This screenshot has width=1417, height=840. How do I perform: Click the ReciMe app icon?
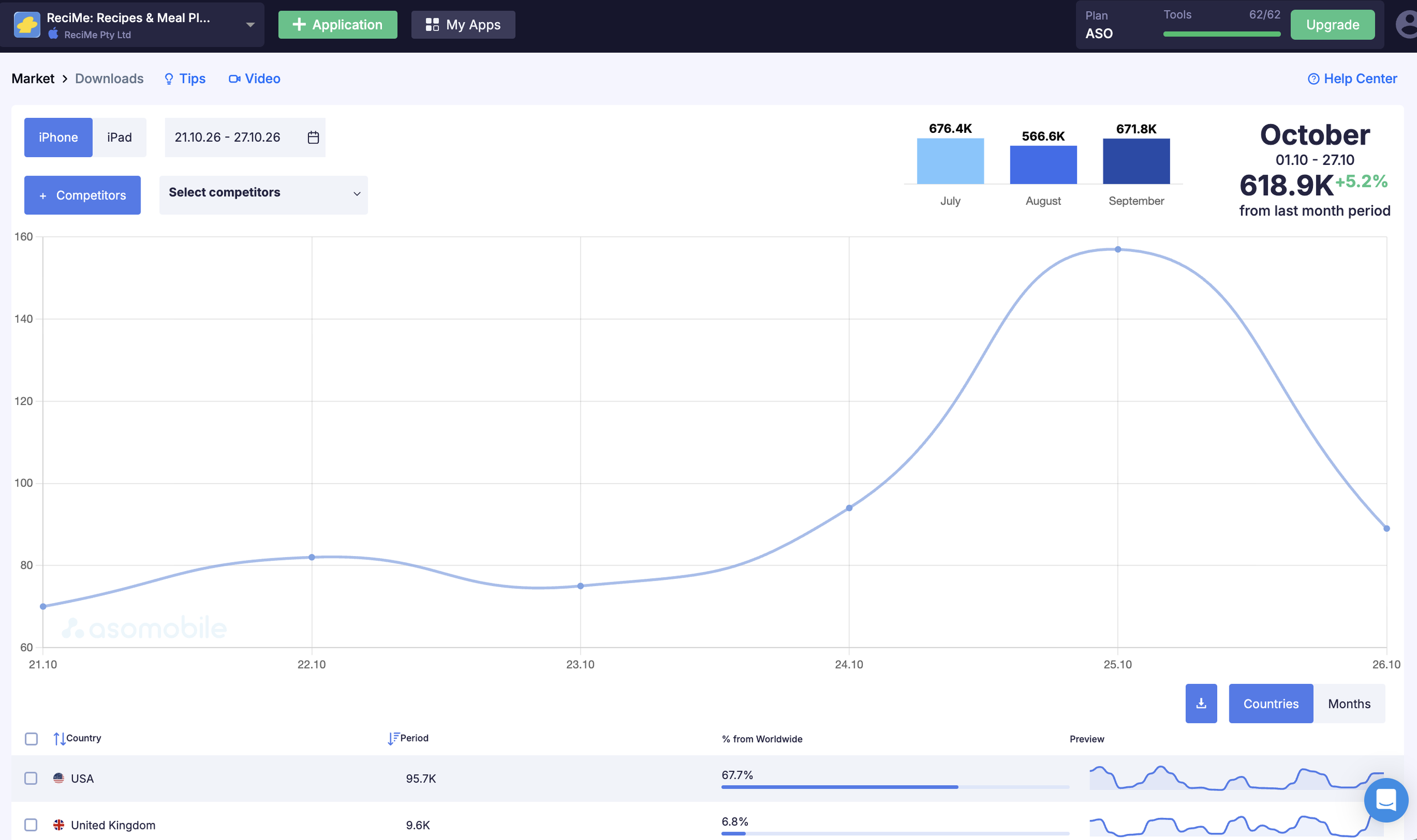click(27, 25)
